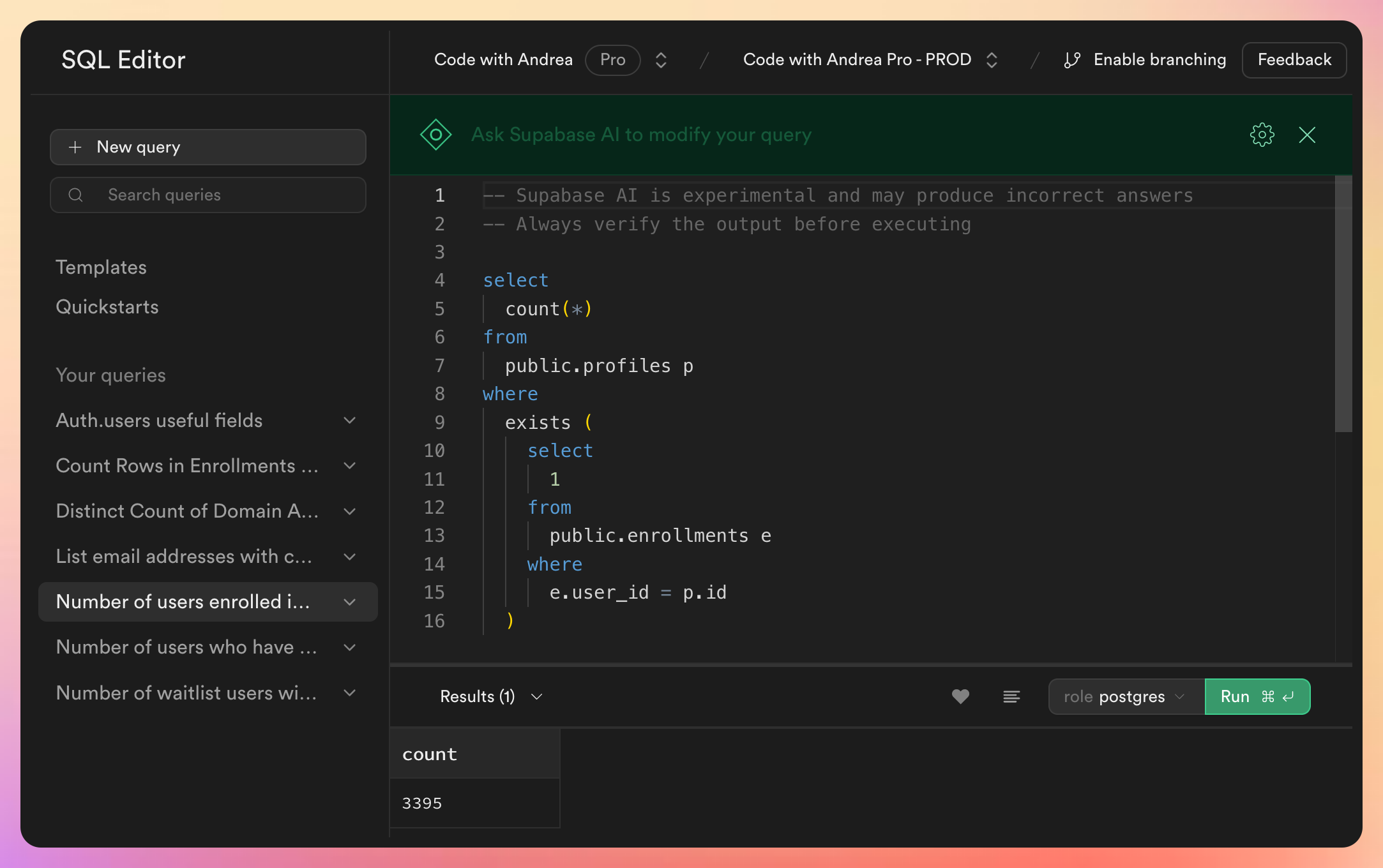Open the Quickstarts section
1383x868 pixels.
(x=107, y=306)
